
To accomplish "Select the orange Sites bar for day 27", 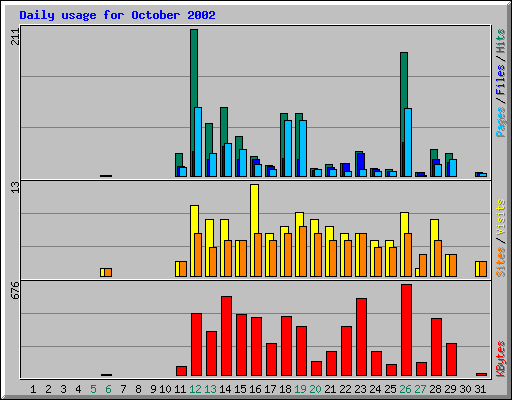I will click(423, 265).
